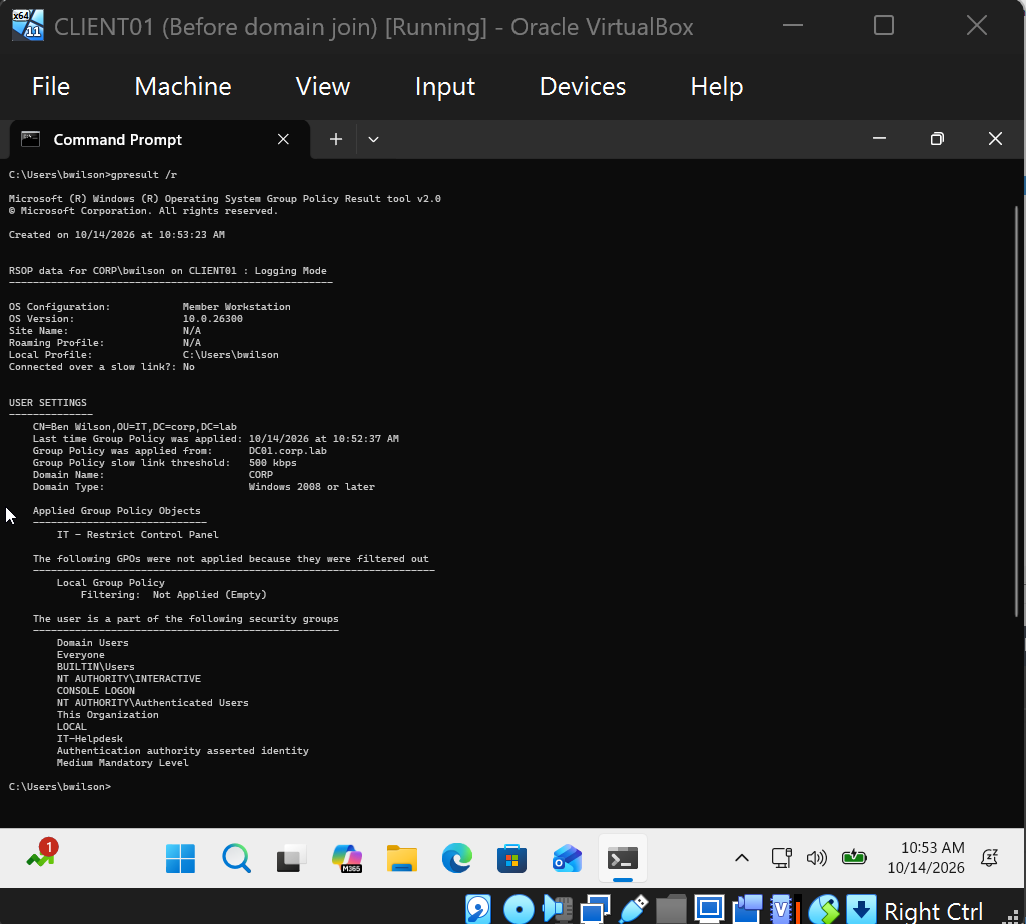This screenshot has width=1026, height=924.
Task: Click 'Local Group Policy' line
Action: pyautogui.click(x=111, y=582)
